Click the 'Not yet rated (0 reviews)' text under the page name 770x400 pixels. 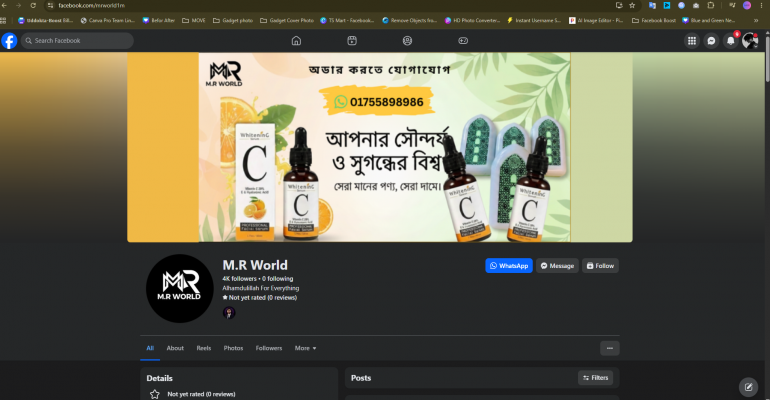point(263,297)
